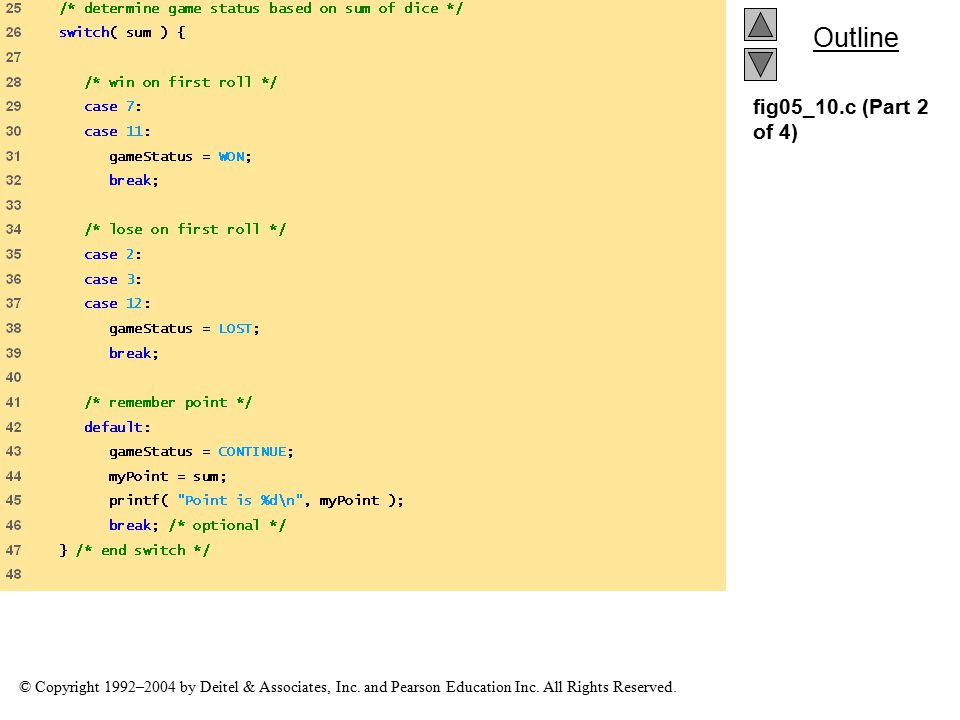Select the comment 'win on first roll'

point(181,82)
